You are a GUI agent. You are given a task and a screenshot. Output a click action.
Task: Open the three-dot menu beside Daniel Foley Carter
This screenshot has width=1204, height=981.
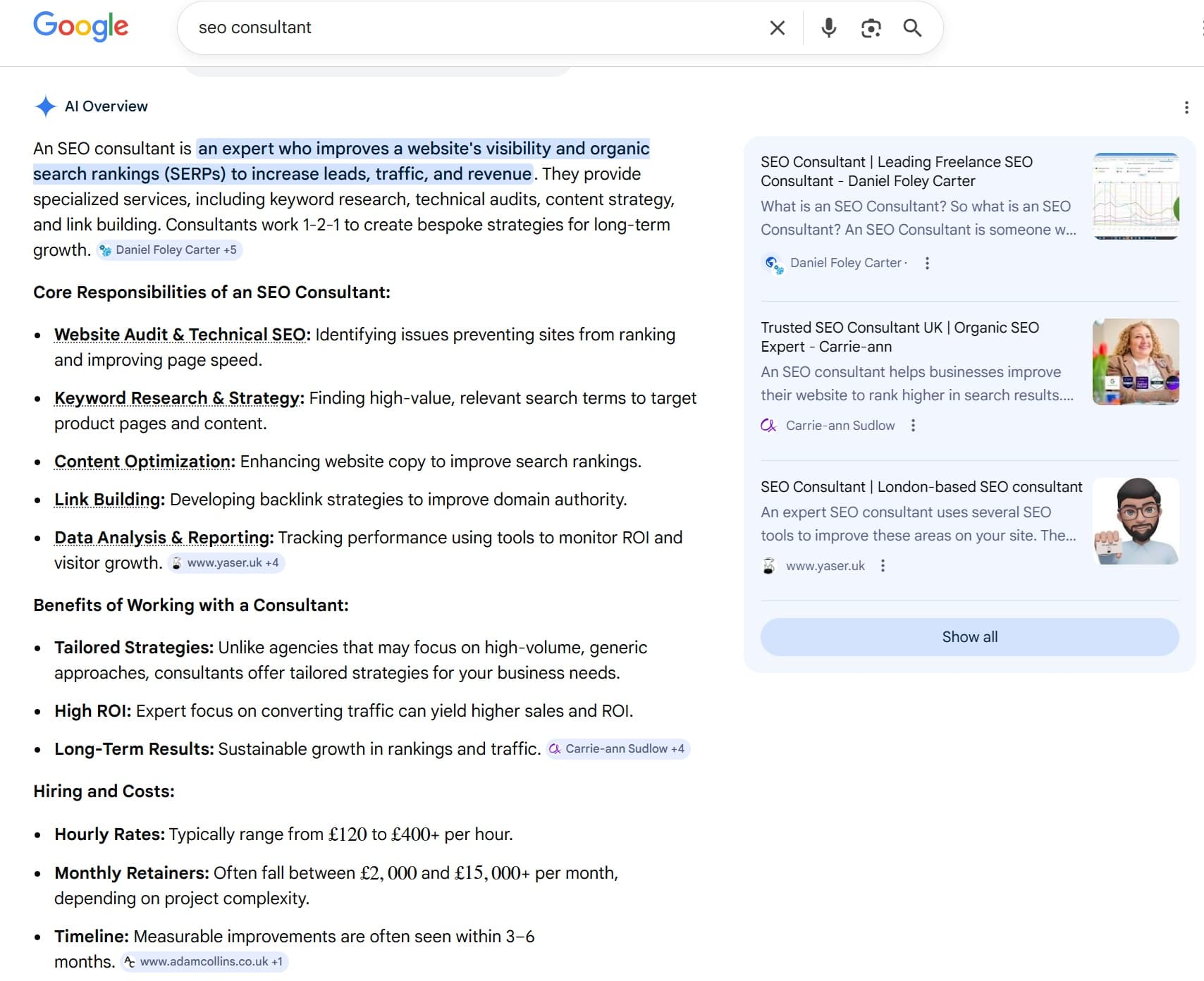927,263
